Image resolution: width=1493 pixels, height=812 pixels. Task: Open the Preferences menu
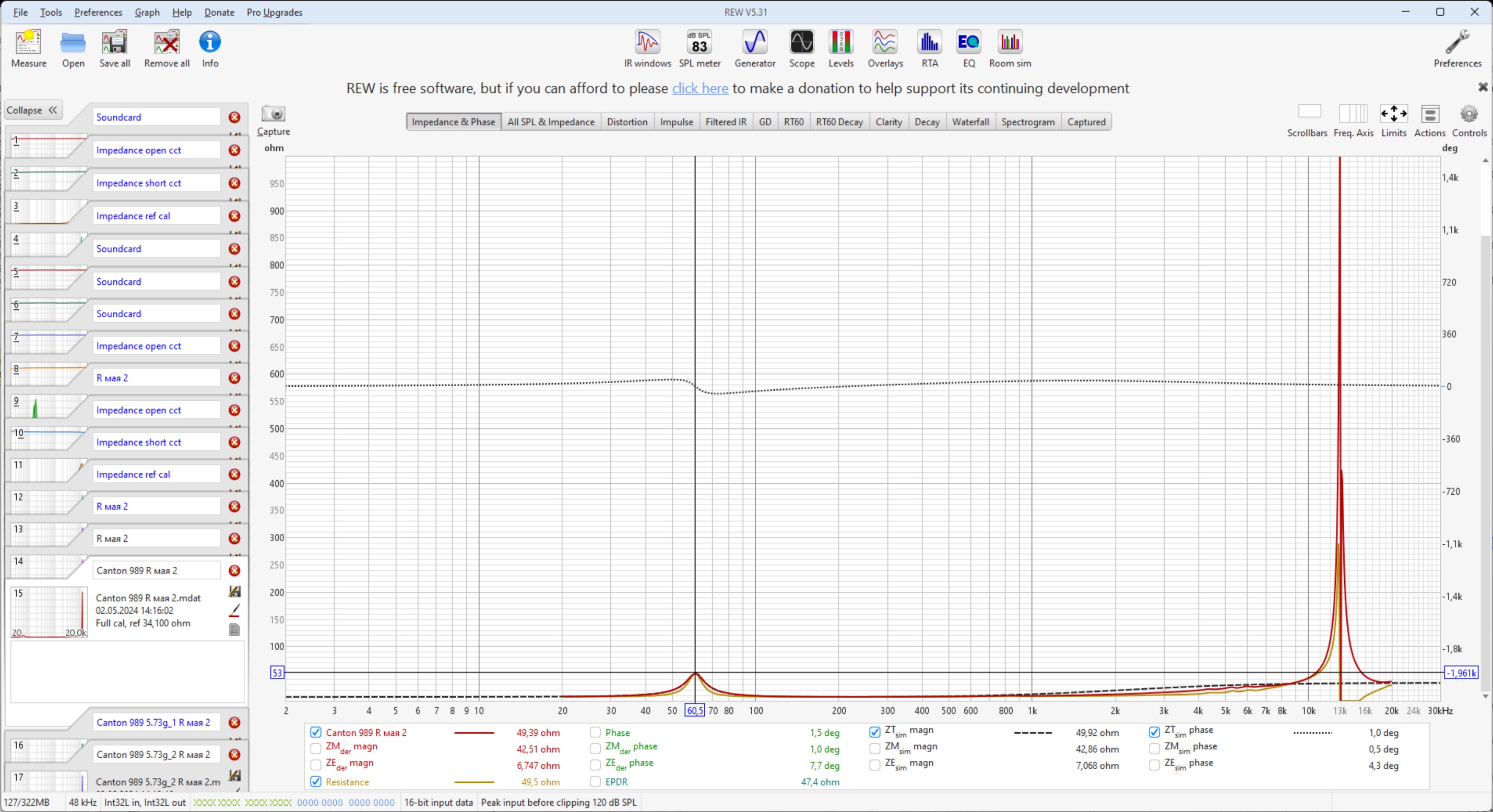point(98,12)
